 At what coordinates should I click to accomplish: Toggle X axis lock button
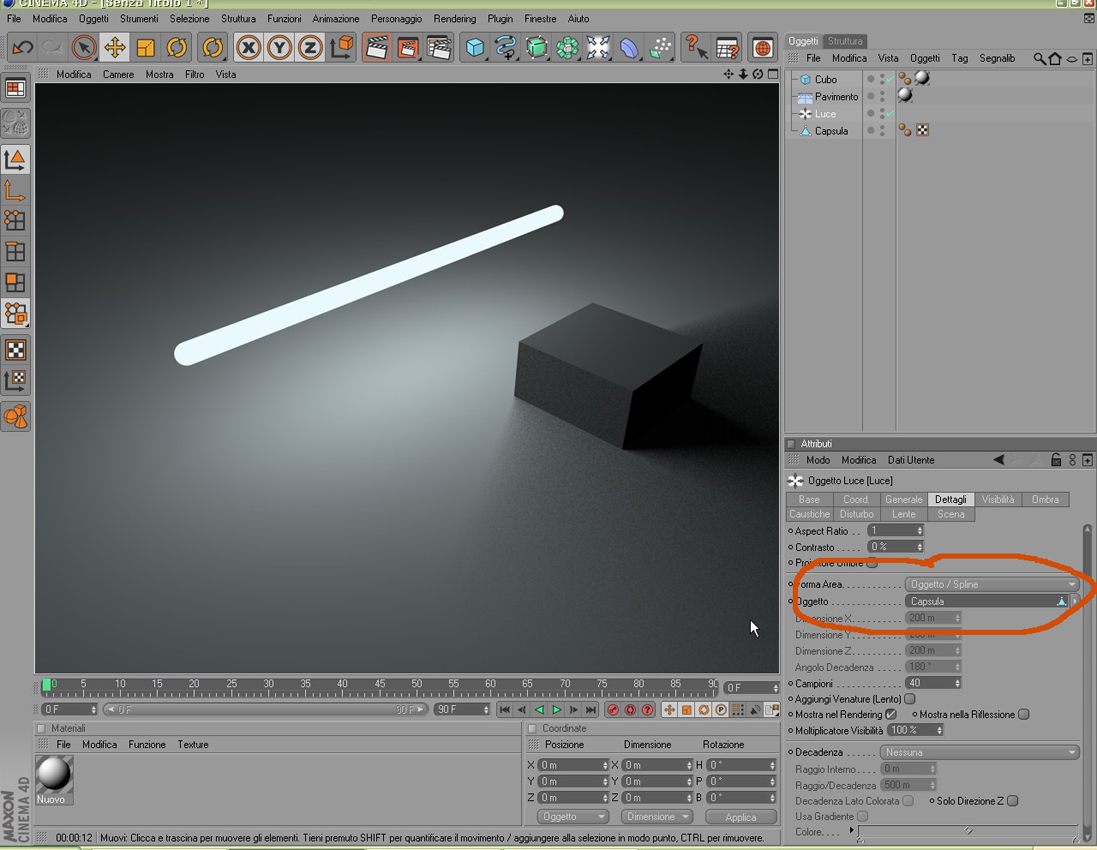tap(248, 48)
